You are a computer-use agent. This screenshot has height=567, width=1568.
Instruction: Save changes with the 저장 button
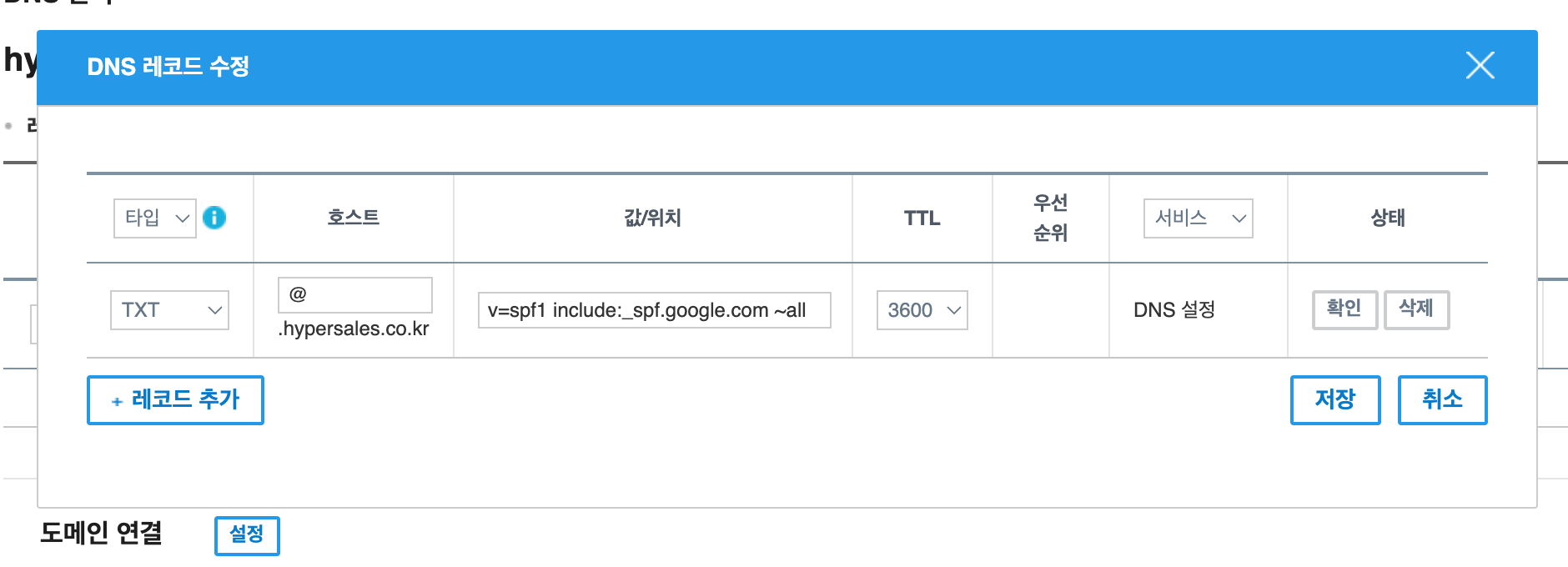point(1334,400)
